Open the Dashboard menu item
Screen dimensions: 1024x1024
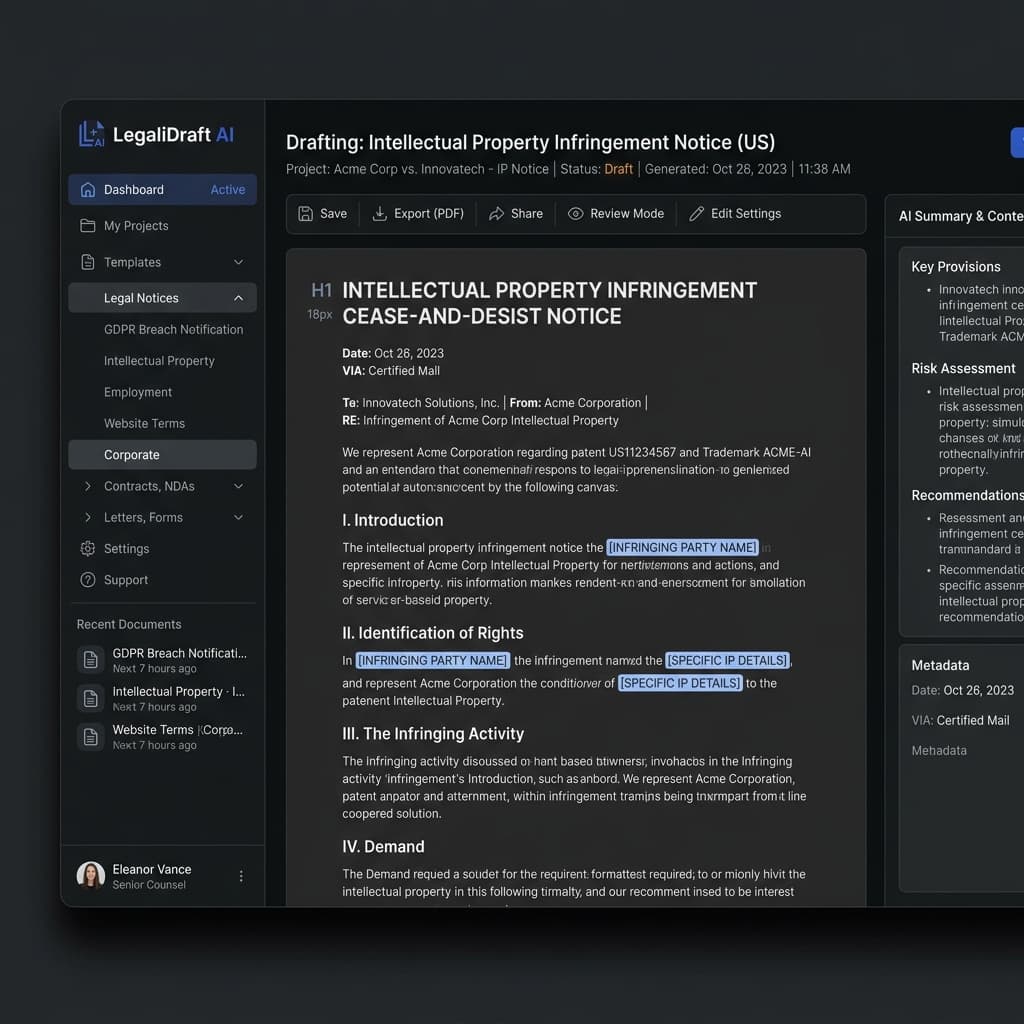163,189
